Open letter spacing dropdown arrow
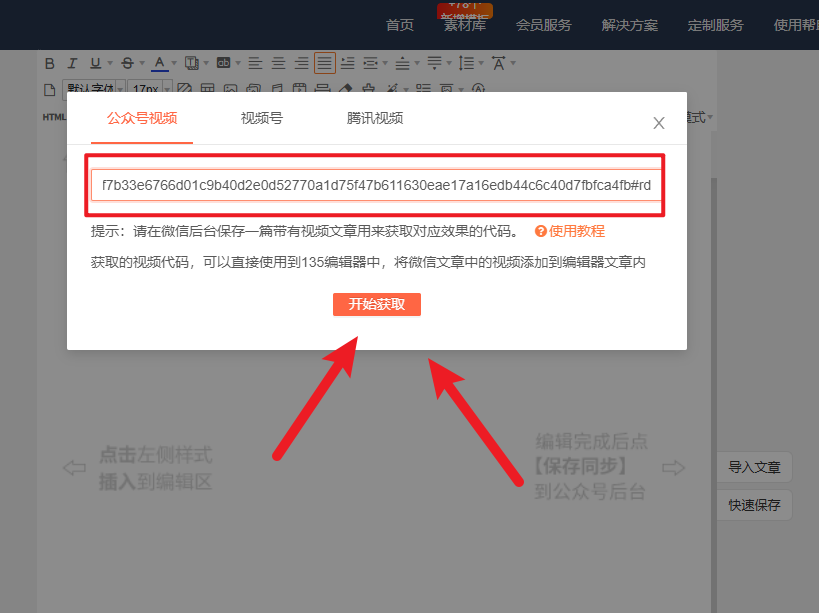Screen dimensions: 819x613 tap(513, 64)
